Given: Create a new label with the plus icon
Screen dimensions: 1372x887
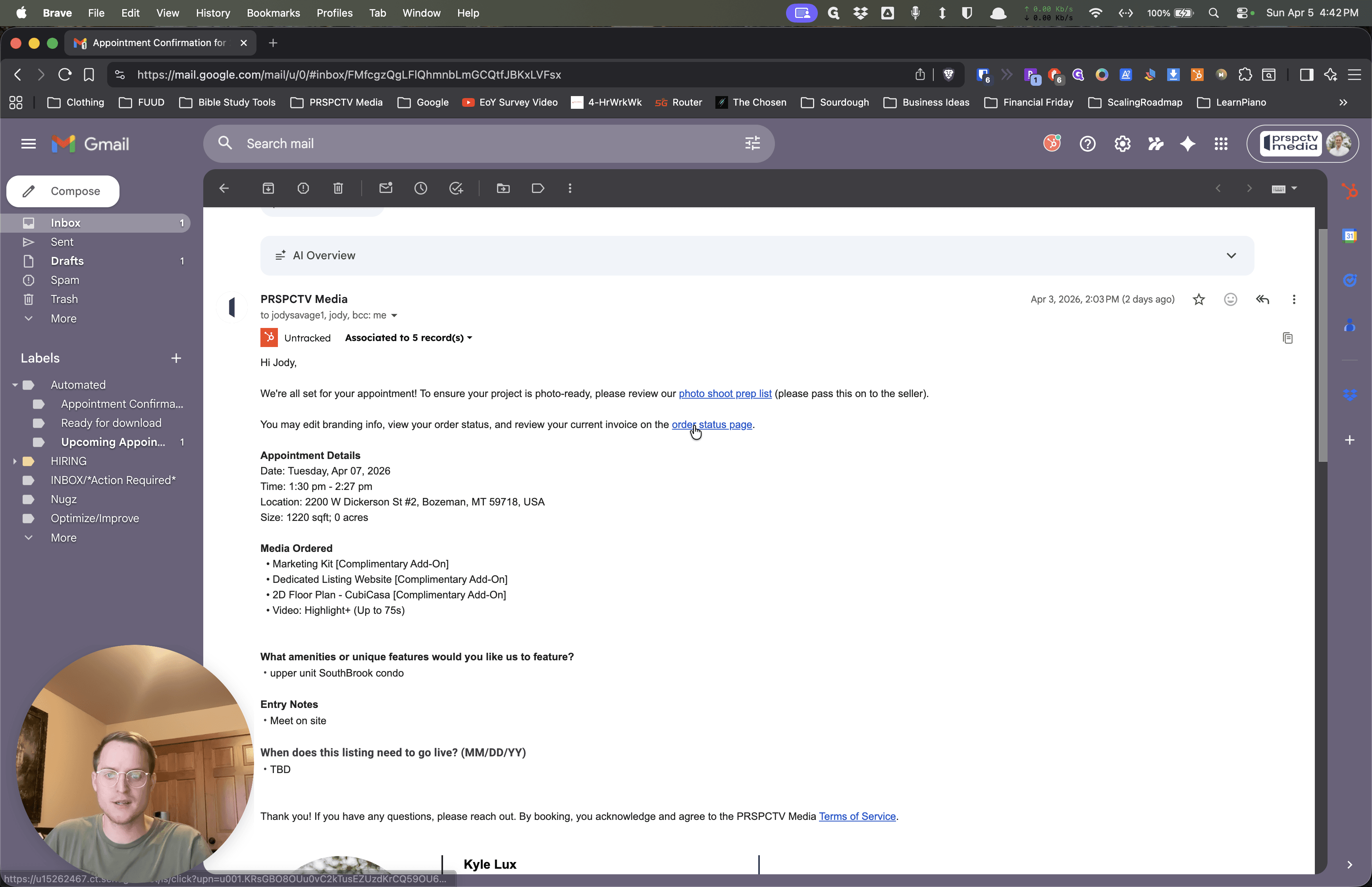Looking at the screenshot, I should tap(176, 358).
